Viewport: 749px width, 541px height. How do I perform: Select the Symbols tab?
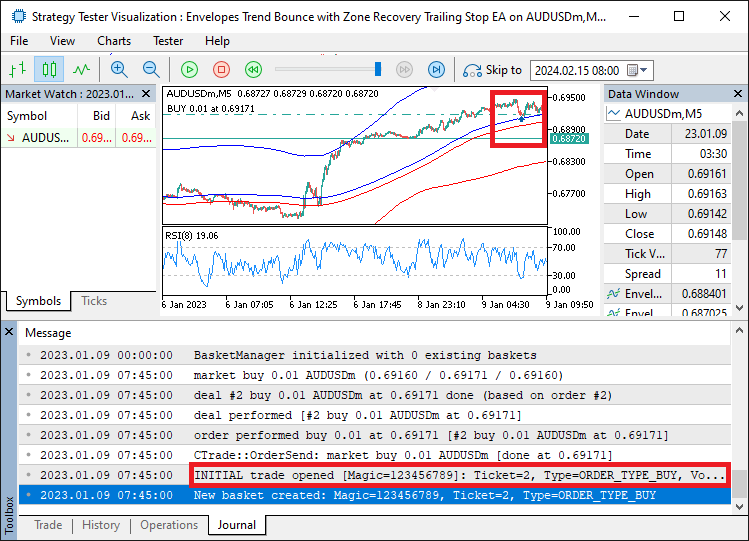point(38,301)
